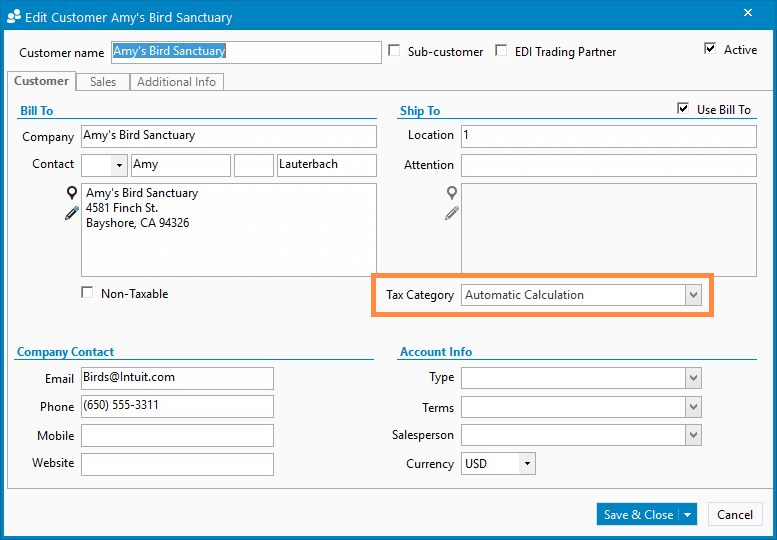Open the Additional Info tab
The image size is (777, 540).
(x=176, y=82)
